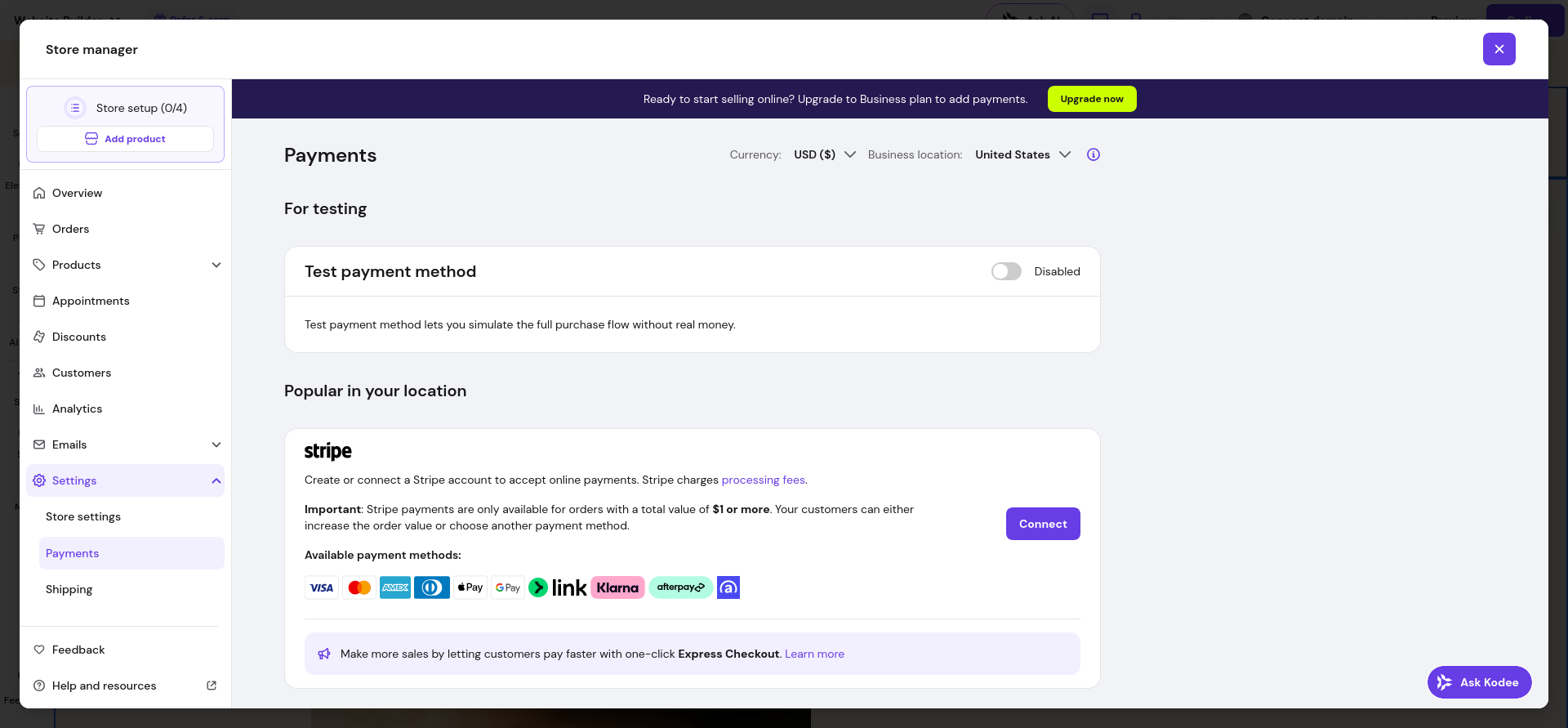Image resolution: width=1568 pixels, height=728 pixels.
Task: Click the American Express logo
Action: tap(395, 587)
